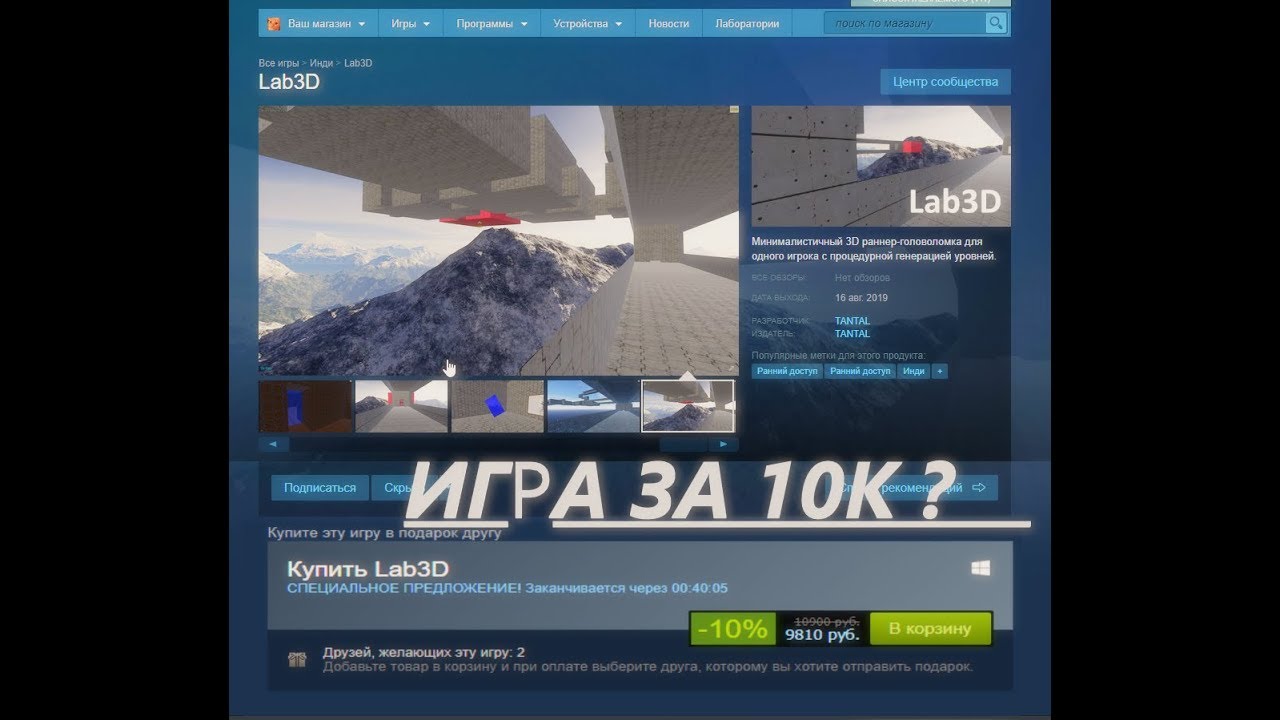1280x720 pixels.
Task: Click Купите эту игру в подарок другу
Action: (x=384, y=533)
